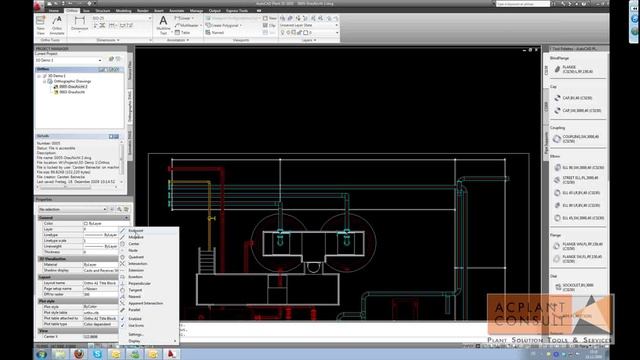Viewport: 640px width, 360px height.
Task: Click the Windows Start button
Action: click(41, 354)
